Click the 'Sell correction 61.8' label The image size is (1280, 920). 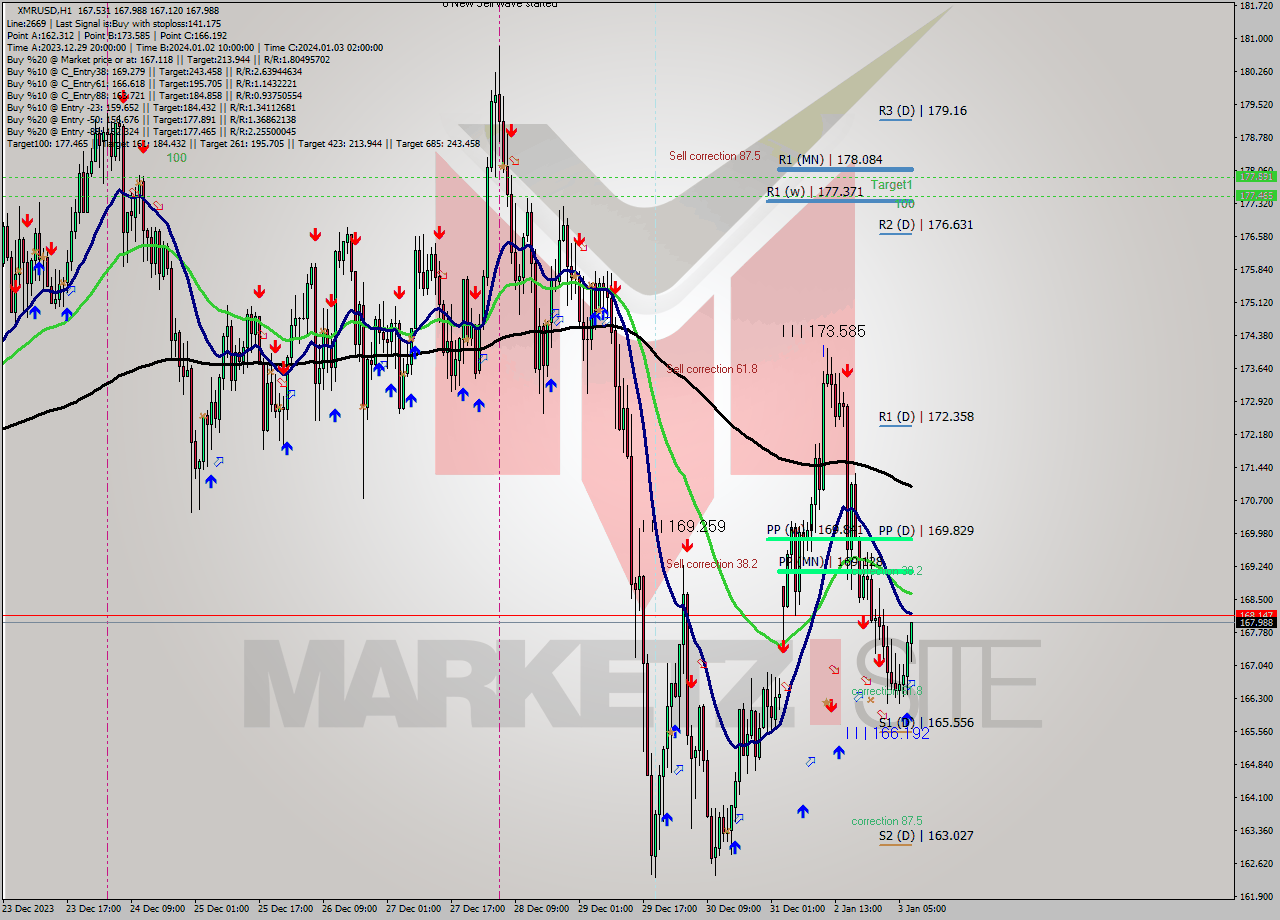click(x=712, y=369)
